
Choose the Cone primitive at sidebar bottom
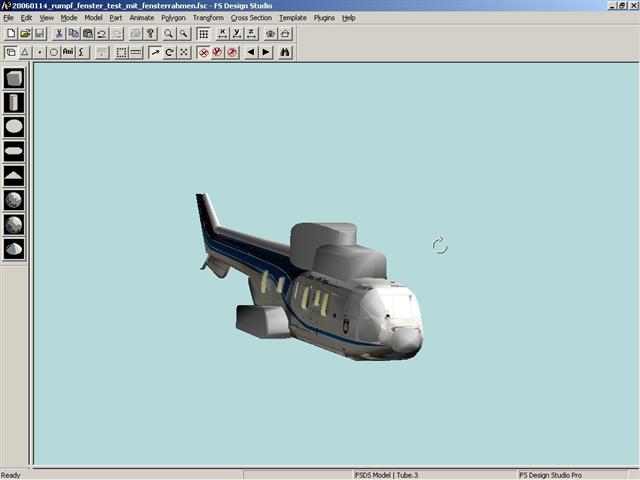click(x=14, y=249)
